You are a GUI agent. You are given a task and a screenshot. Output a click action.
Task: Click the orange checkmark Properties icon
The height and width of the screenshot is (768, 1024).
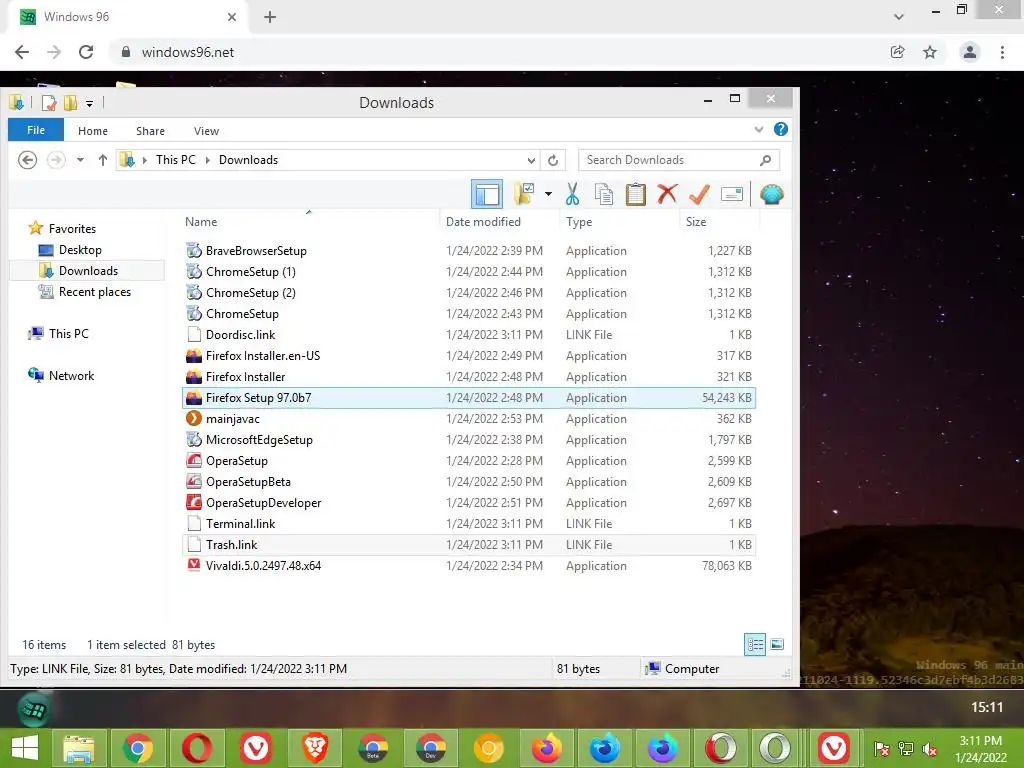699,194
